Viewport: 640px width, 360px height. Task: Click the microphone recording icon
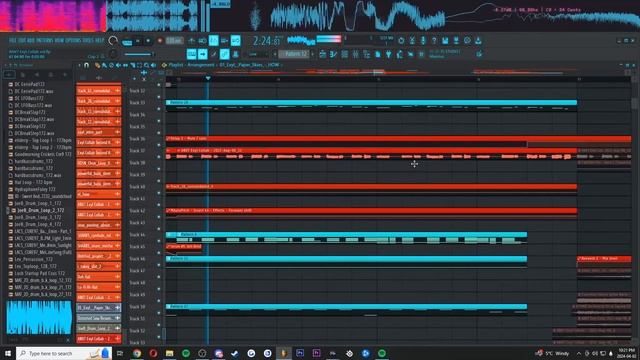[423, 41]
